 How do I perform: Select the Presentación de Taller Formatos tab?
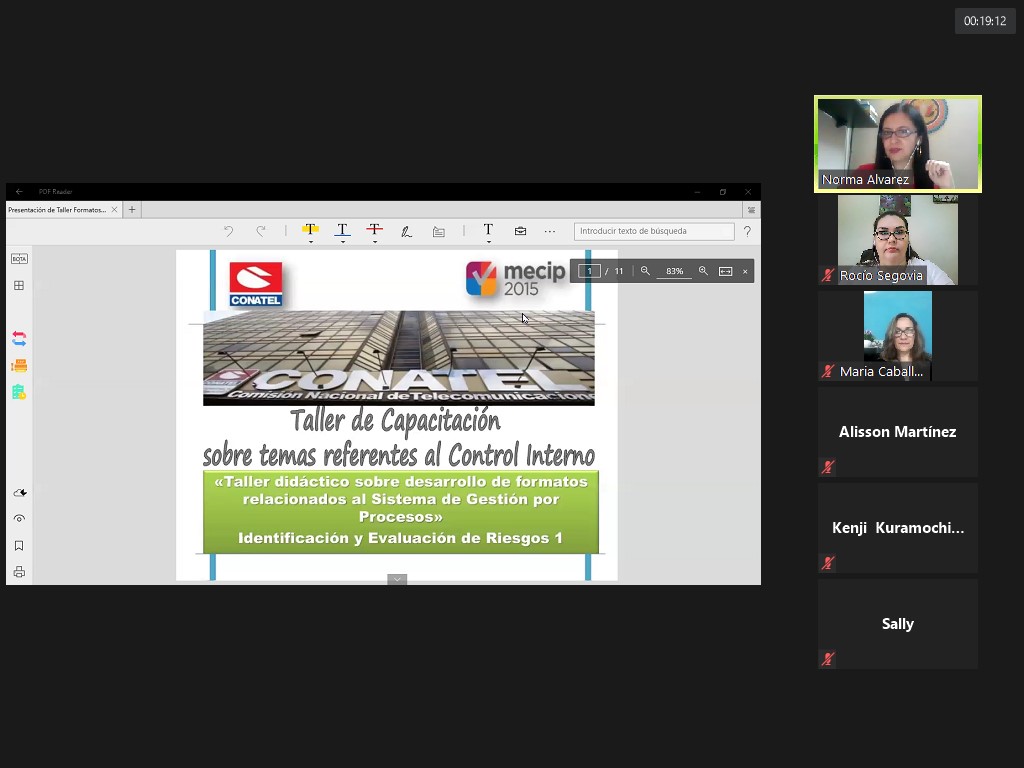click(63, 210)
